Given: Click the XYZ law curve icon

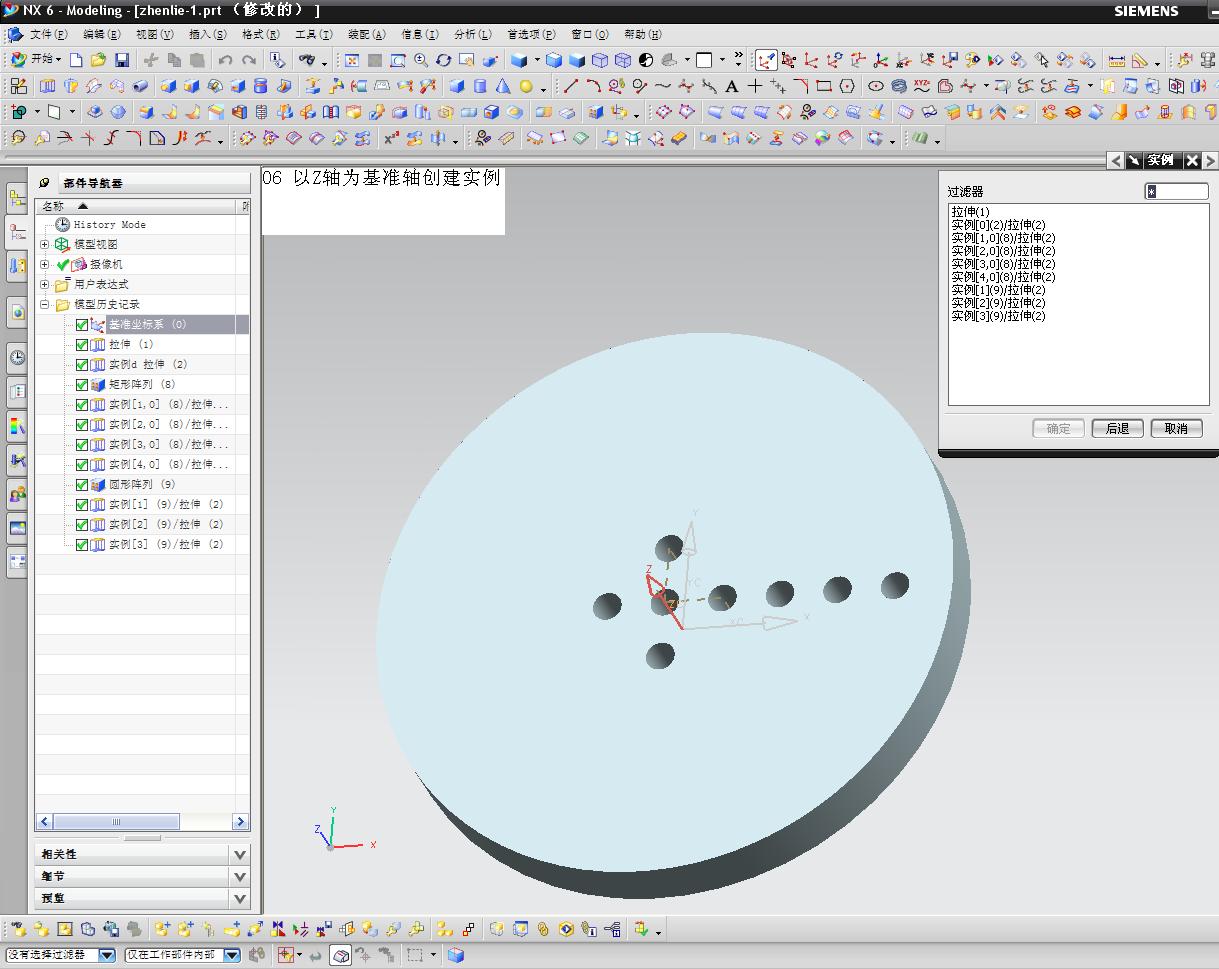Looking at the screenshot, I should [x=922, y=86].
